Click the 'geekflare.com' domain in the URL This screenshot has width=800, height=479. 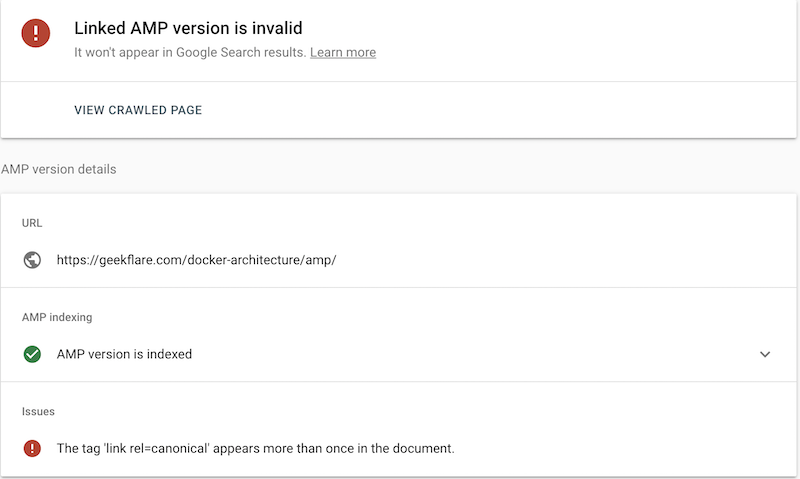[x=138, y=260]
